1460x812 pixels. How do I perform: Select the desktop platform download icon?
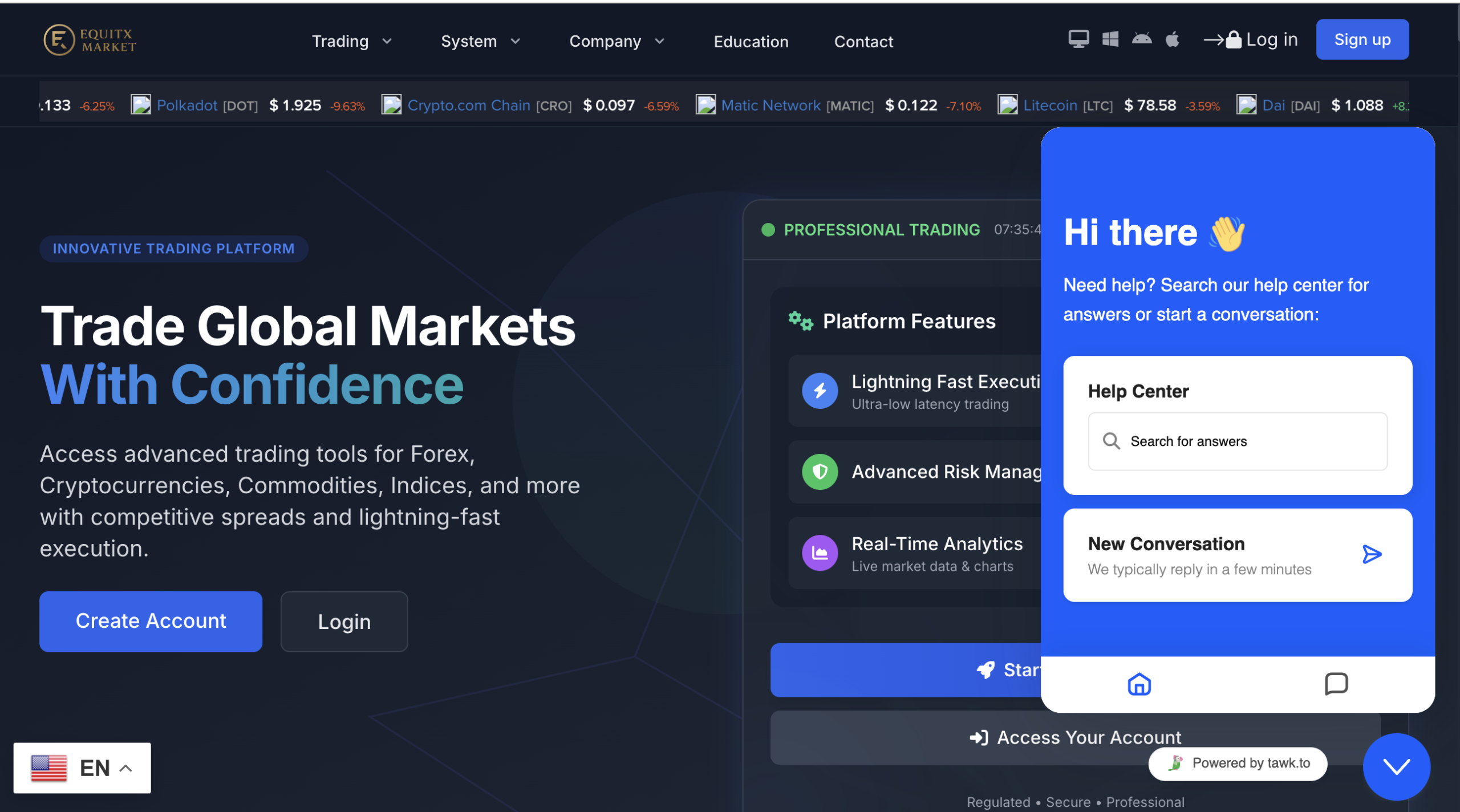(1078, 39)
